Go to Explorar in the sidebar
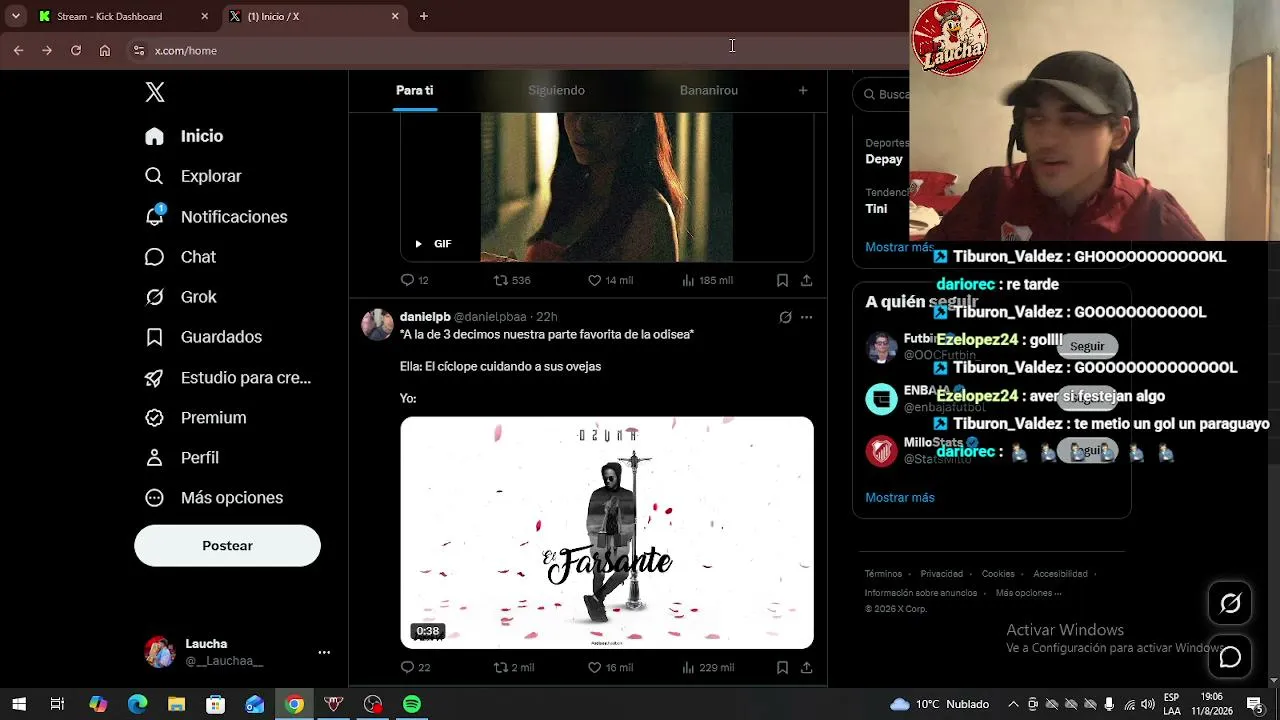The width and height of the screenshot is (1280, 720). tap(193, 176)
